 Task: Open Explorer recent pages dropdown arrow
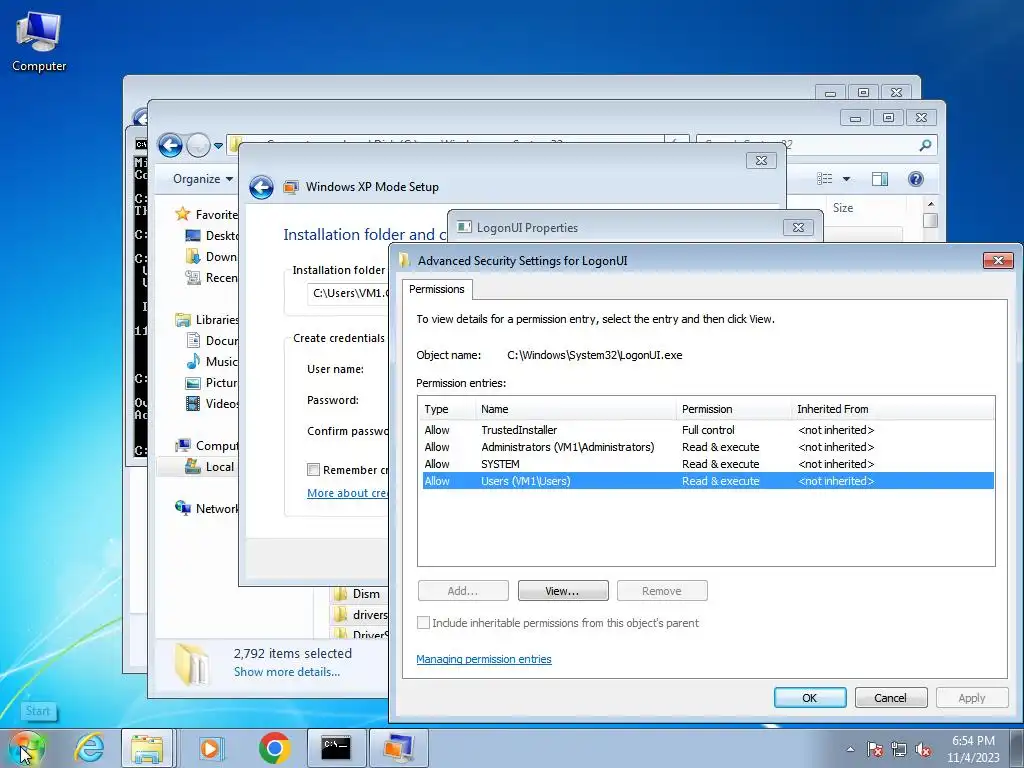[218, 146]
